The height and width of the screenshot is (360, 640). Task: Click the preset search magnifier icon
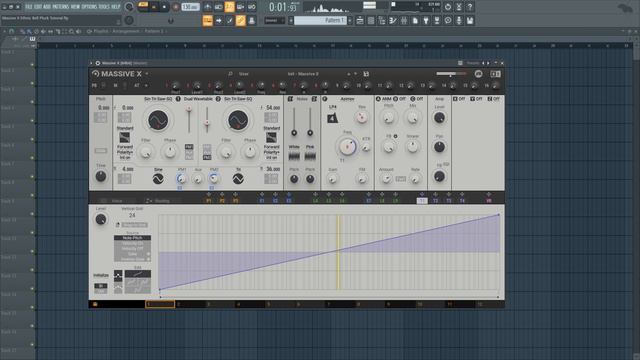230,74
